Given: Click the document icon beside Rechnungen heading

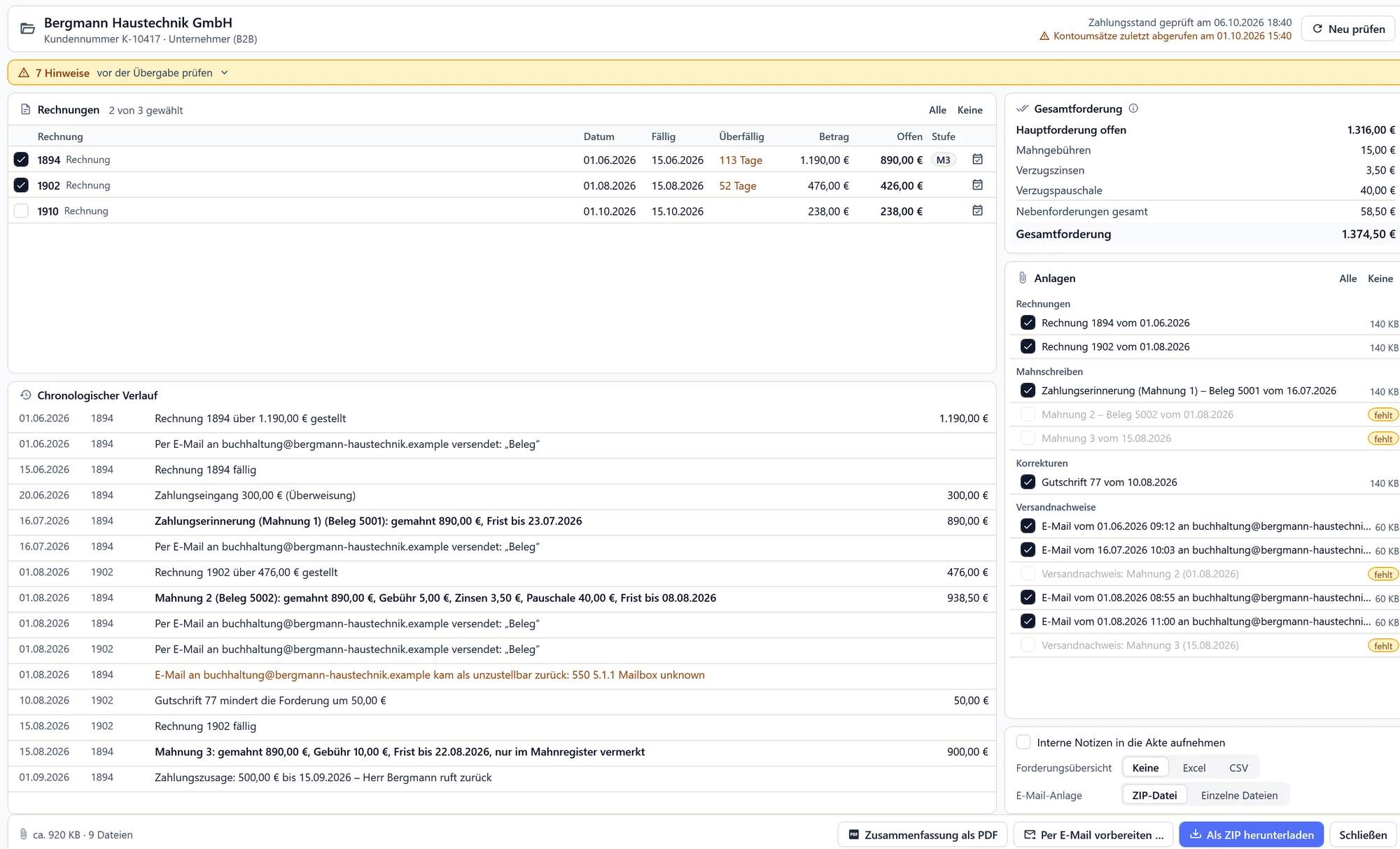Looking at the screenshot, I should tap(26, 109).
